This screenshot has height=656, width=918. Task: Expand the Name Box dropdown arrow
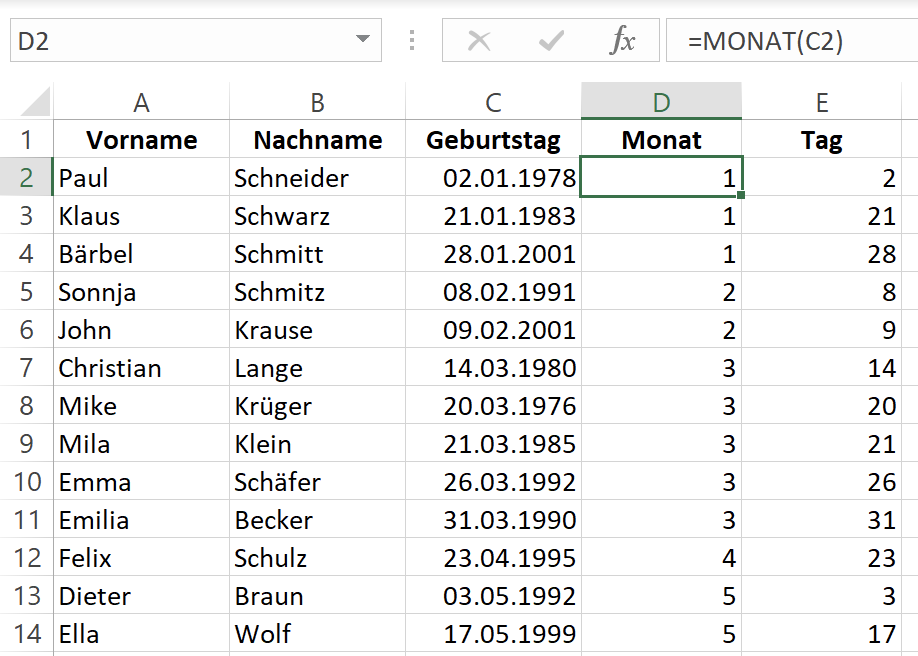click(363, 39)
